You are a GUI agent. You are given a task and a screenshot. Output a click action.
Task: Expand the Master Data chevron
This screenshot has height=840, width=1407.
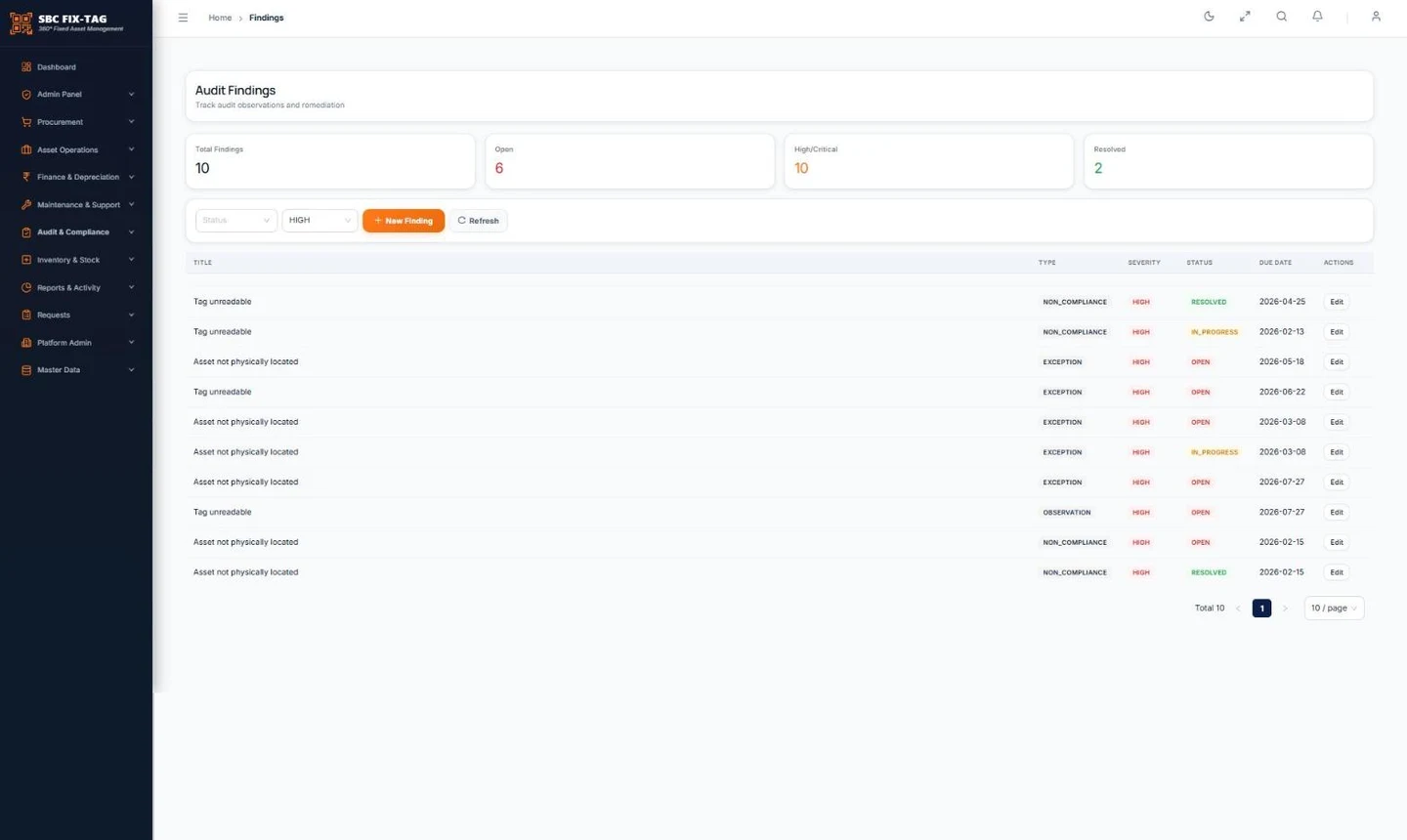(x=131, y=370)
